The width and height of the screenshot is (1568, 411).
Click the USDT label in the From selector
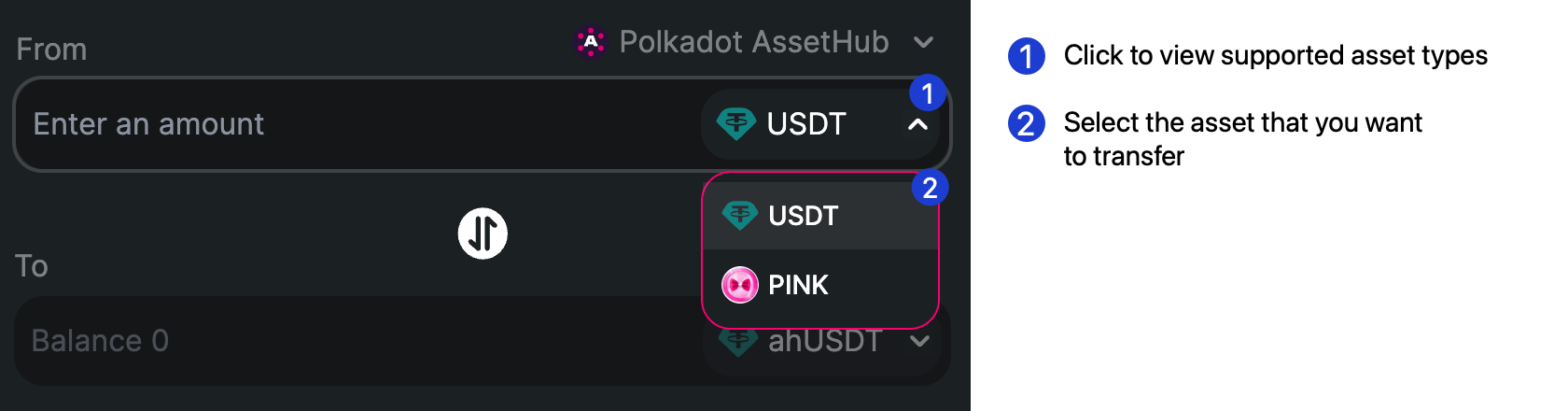806,123
